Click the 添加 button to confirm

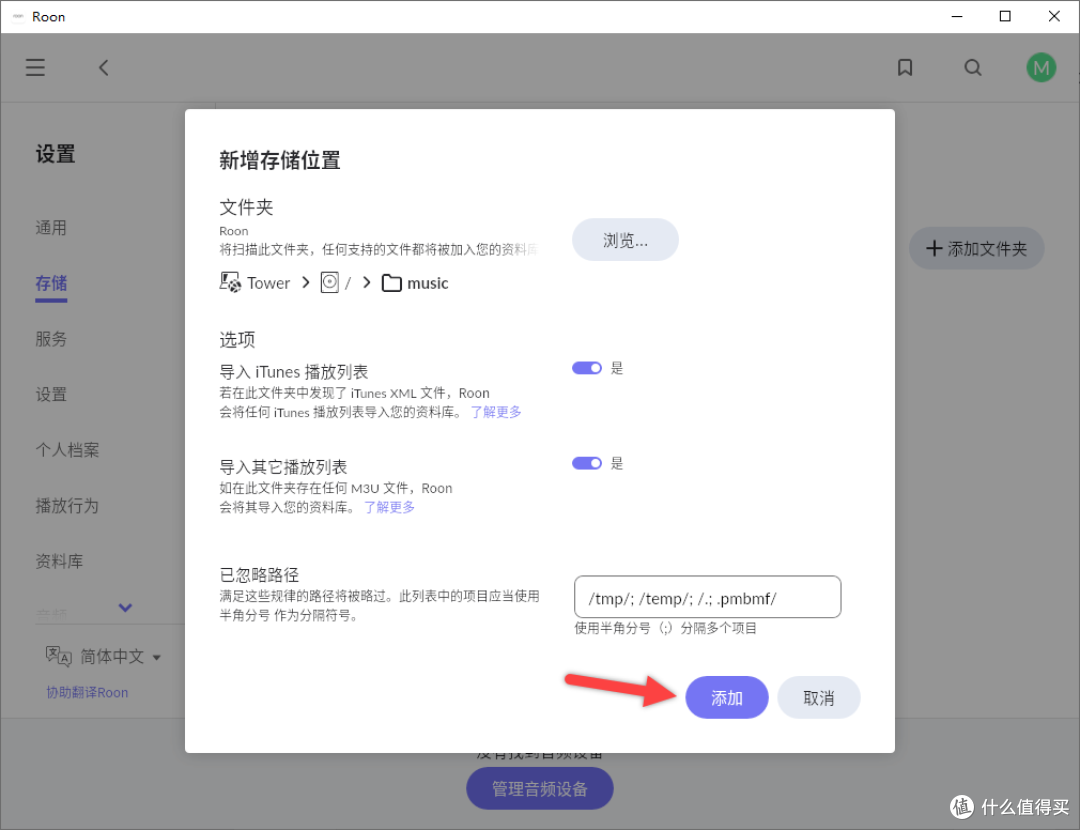coord(727,697)
